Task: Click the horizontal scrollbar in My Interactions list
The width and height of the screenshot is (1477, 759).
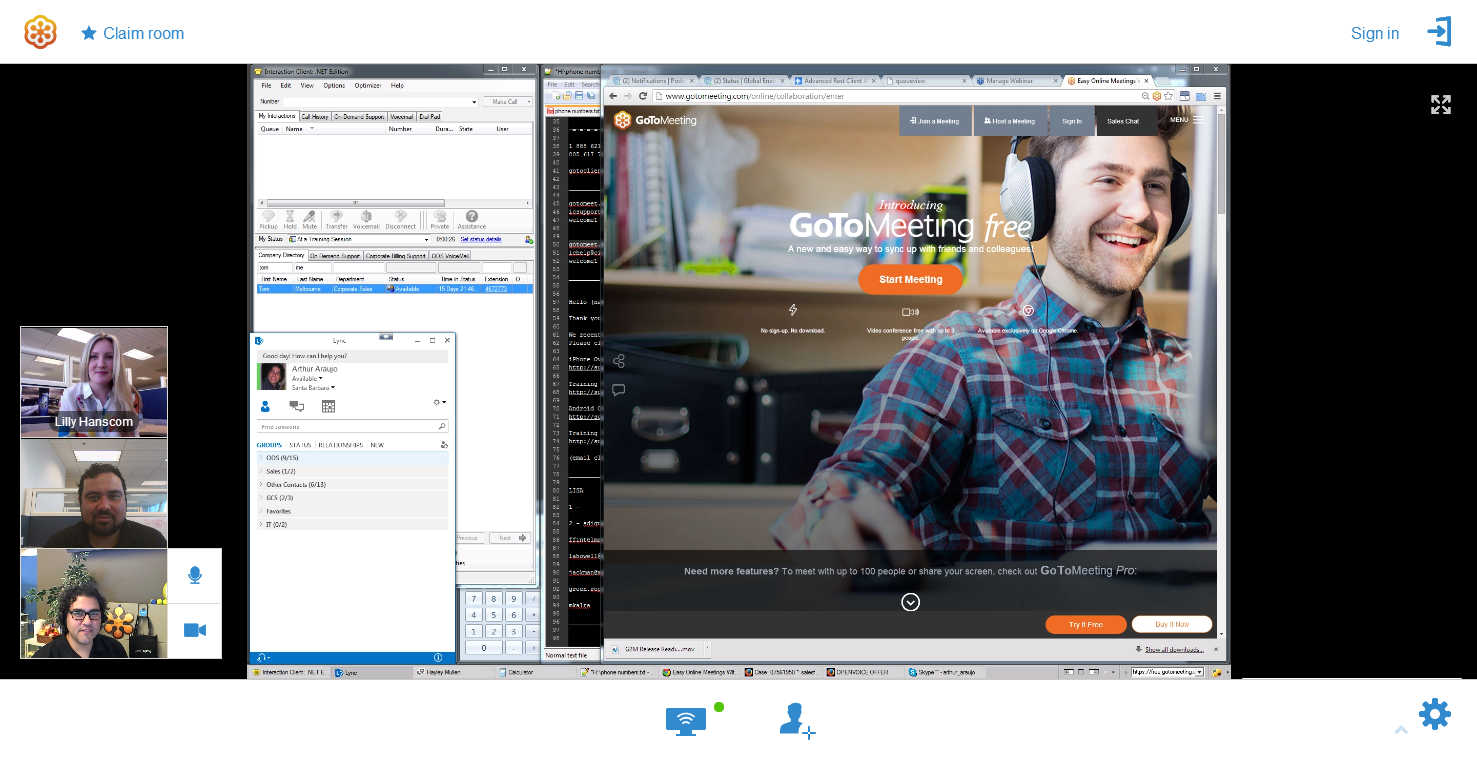Action: [354, 202]
